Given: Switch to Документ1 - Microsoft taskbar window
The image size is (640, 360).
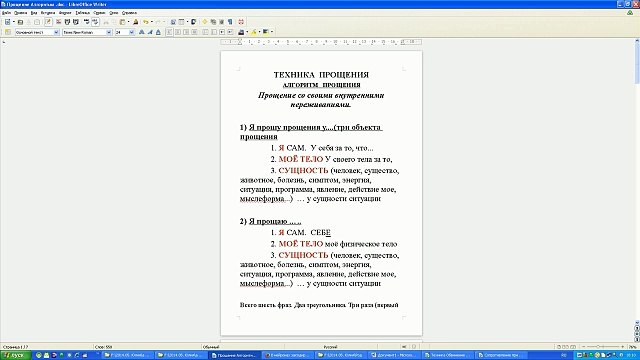Looking at the screenshot, I should click(395, 356).
